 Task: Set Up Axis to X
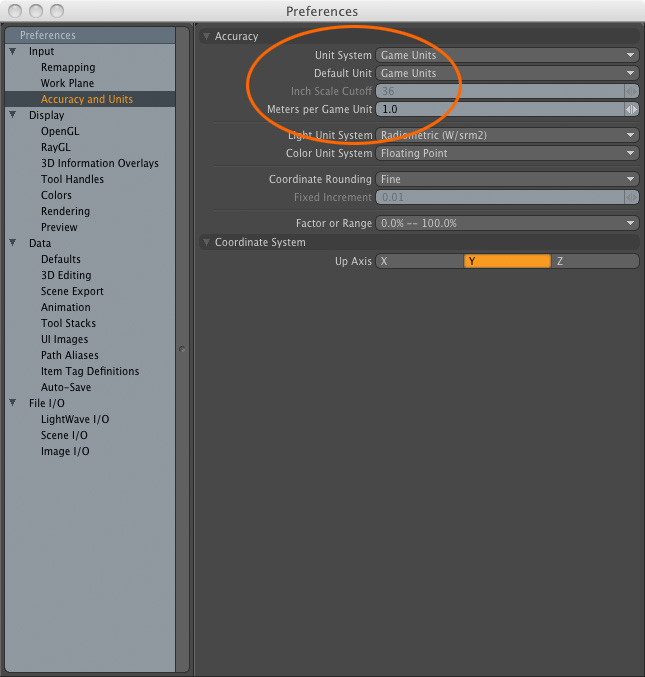point(420,261)
